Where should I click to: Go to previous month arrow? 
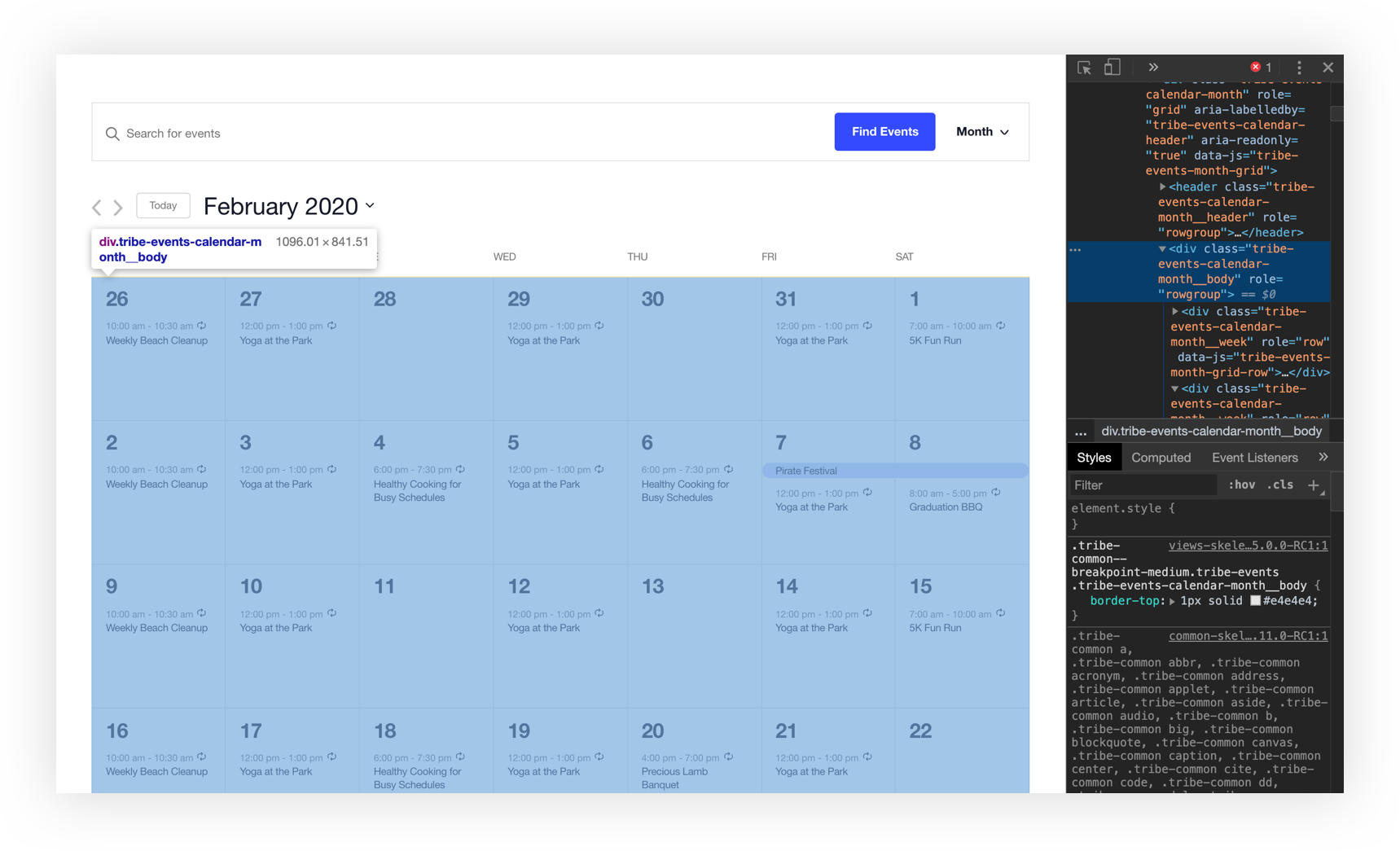point(97,207)
